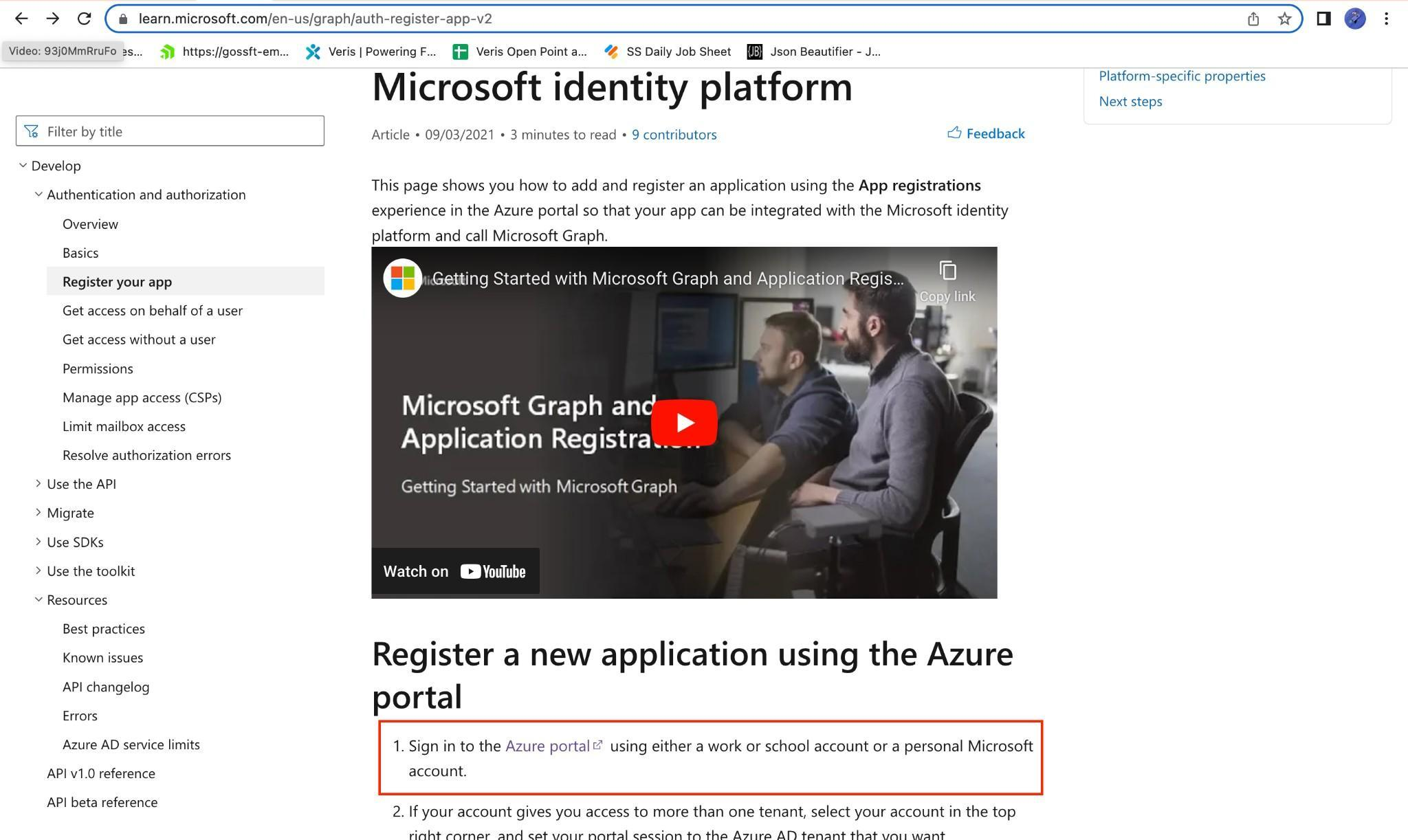Open Watch on YouTube button
The width and height of the screenshot is (1408, 840).
(455, 571)
